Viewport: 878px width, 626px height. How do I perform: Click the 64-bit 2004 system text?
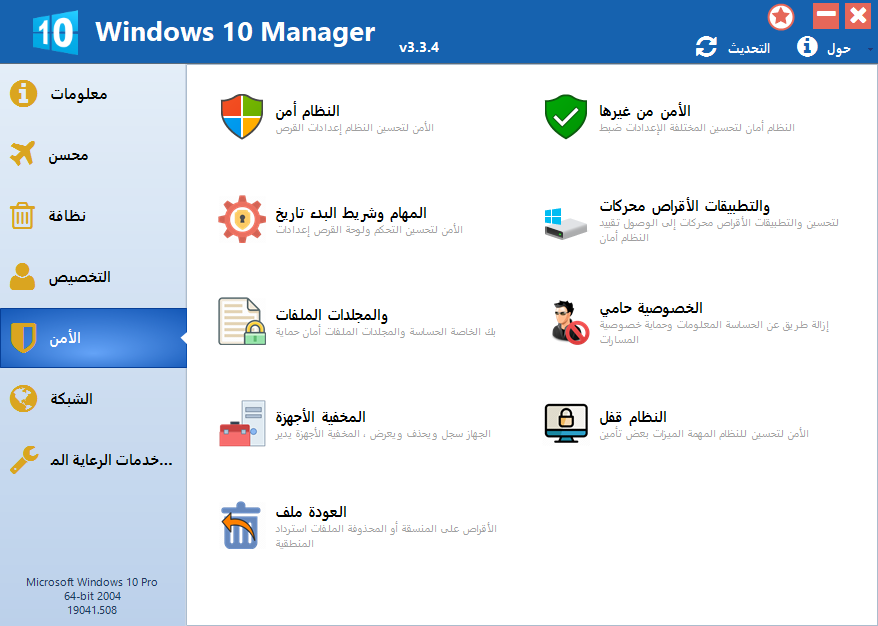click(92, 596)
